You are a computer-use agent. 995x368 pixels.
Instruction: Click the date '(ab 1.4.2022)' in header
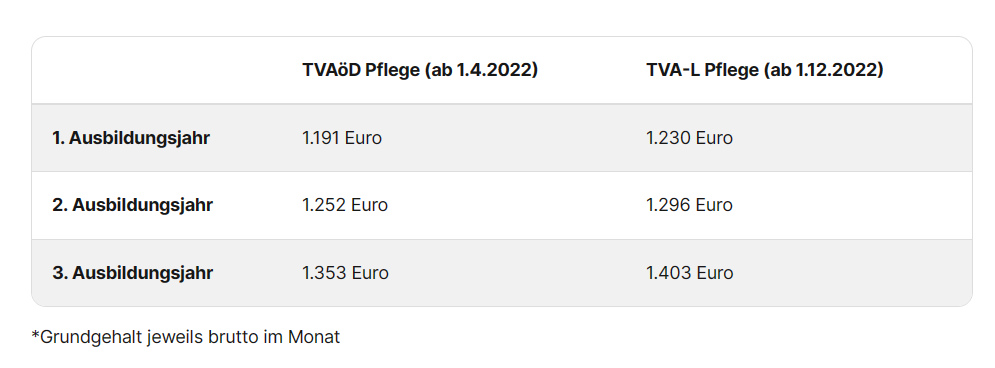pos(481,70)
